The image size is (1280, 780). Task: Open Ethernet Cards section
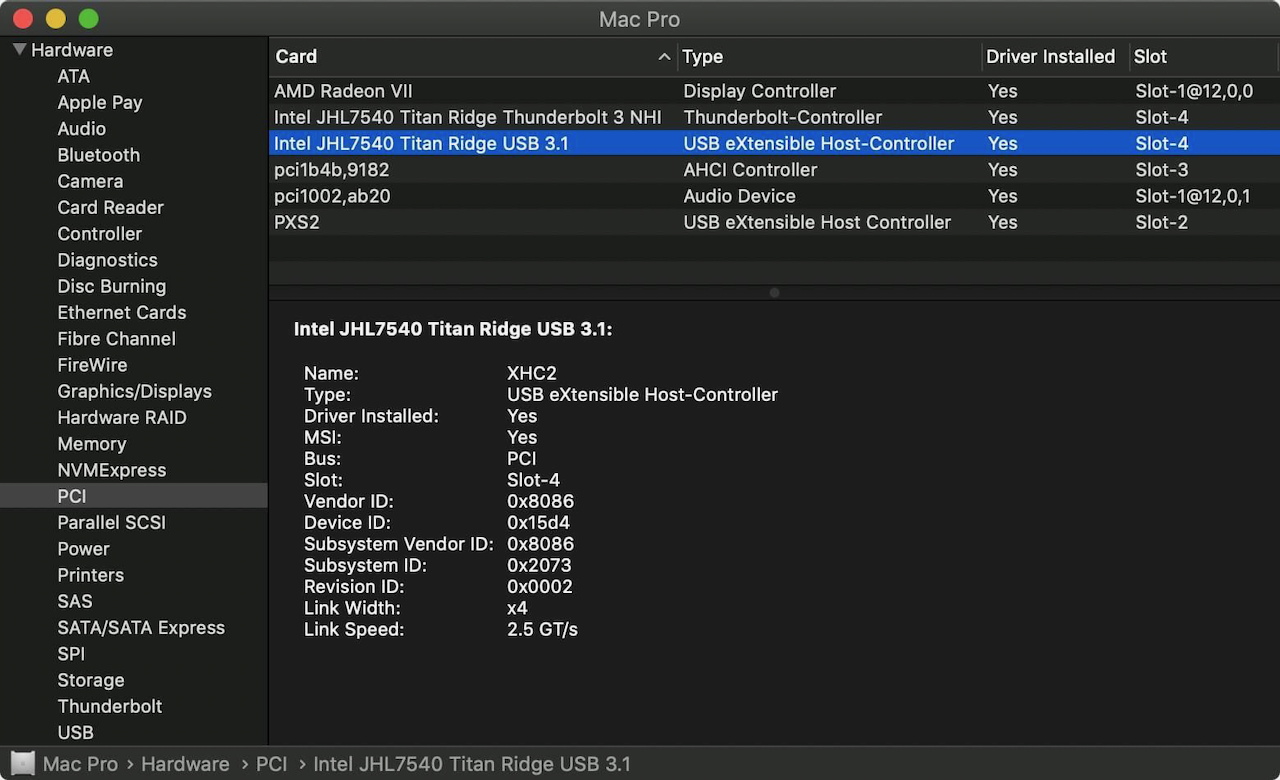pos(121,312)
